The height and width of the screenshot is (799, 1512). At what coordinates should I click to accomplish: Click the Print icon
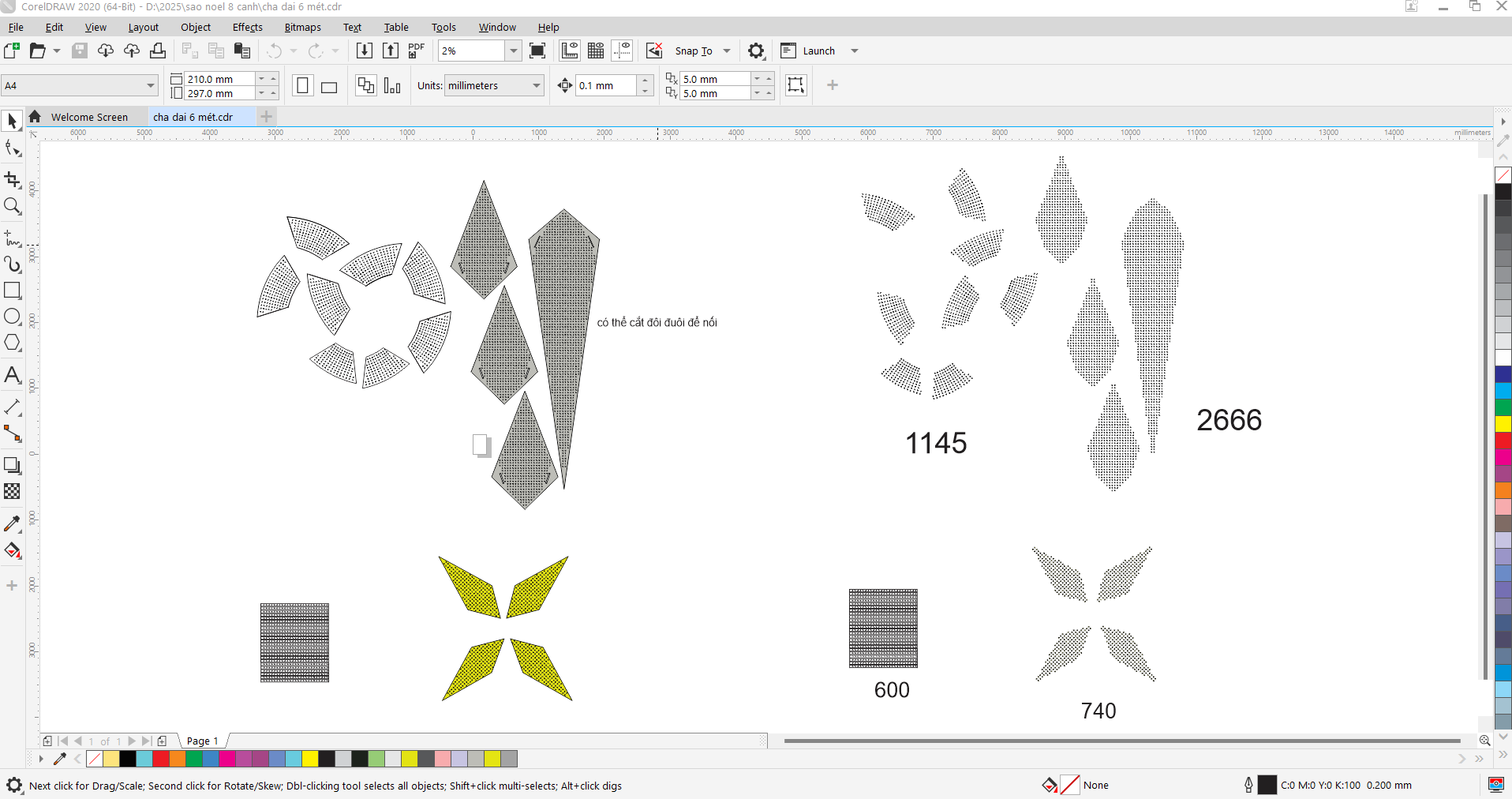click(158, 51)
